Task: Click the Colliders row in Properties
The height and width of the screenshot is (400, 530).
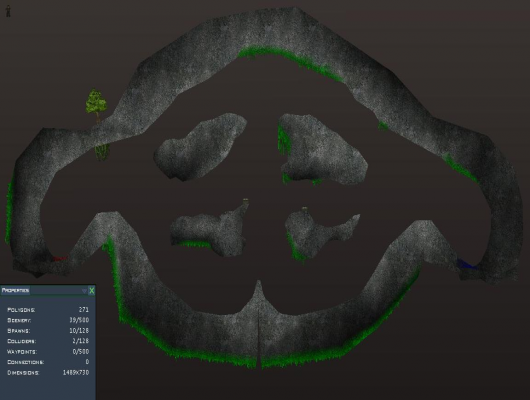Action: 48,341
